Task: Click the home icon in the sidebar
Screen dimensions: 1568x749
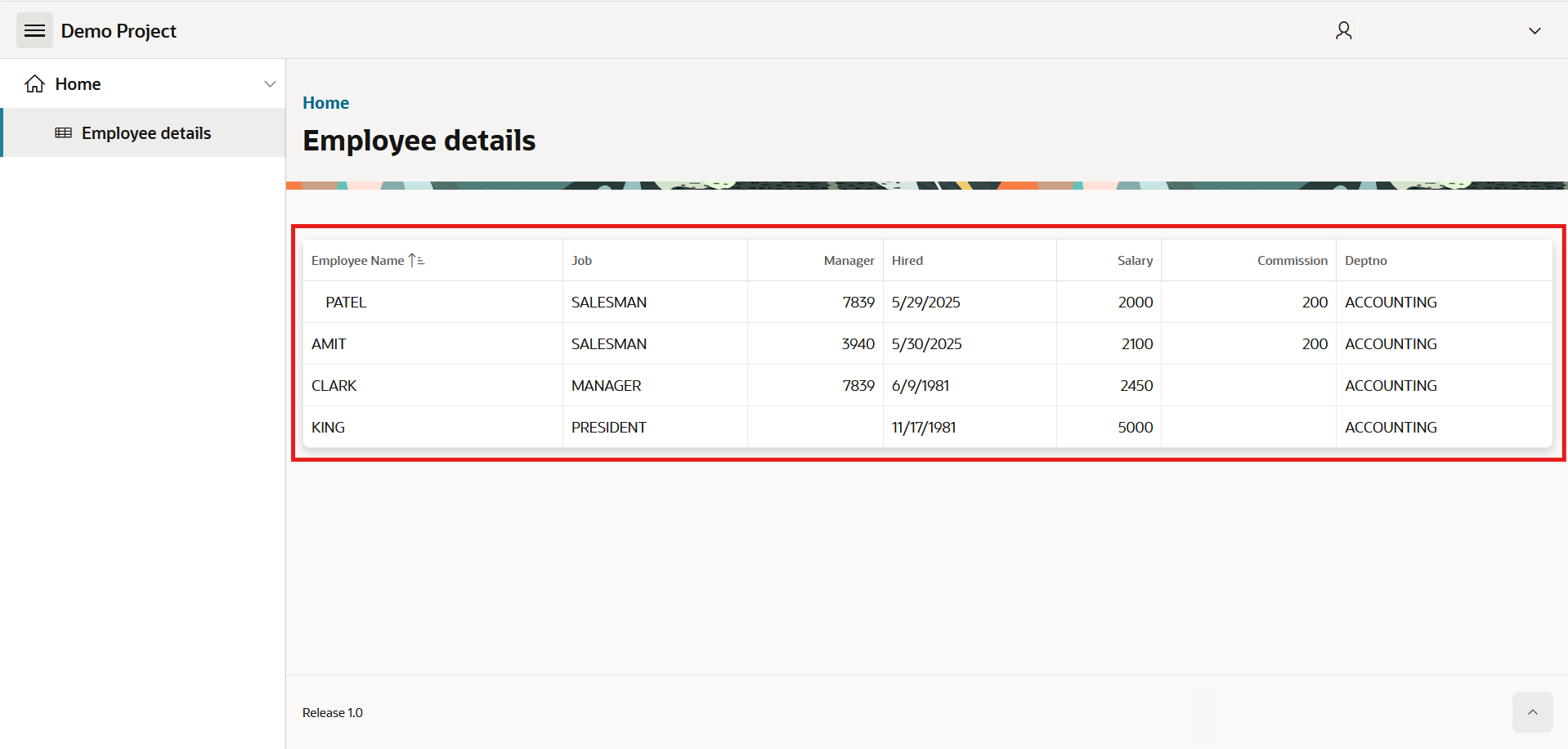Action: coord(34,83)
